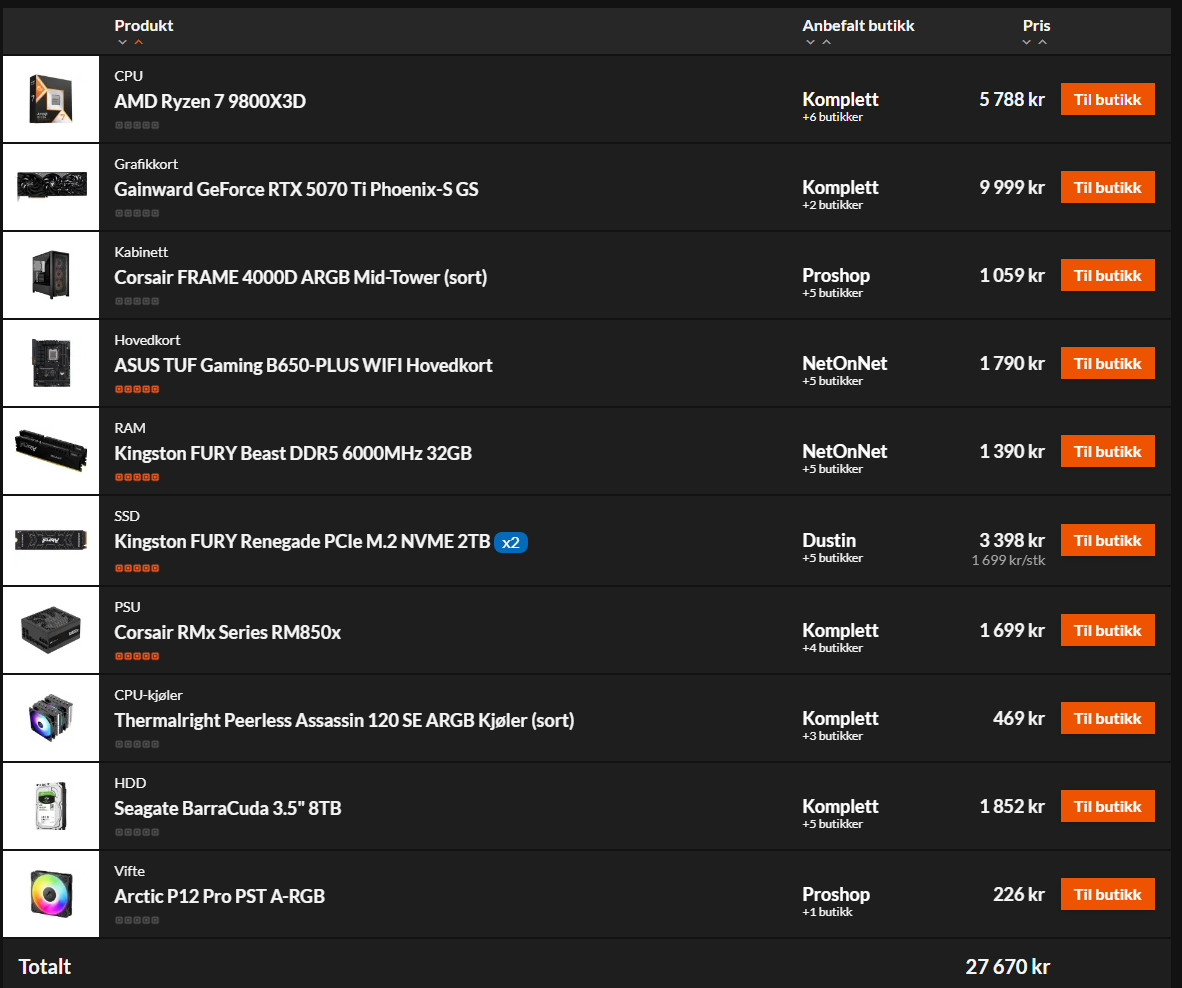Open Proshop store for Corsair case
Image resolution: width=1182 pixels, height=988 pixels.
[836, 276]
